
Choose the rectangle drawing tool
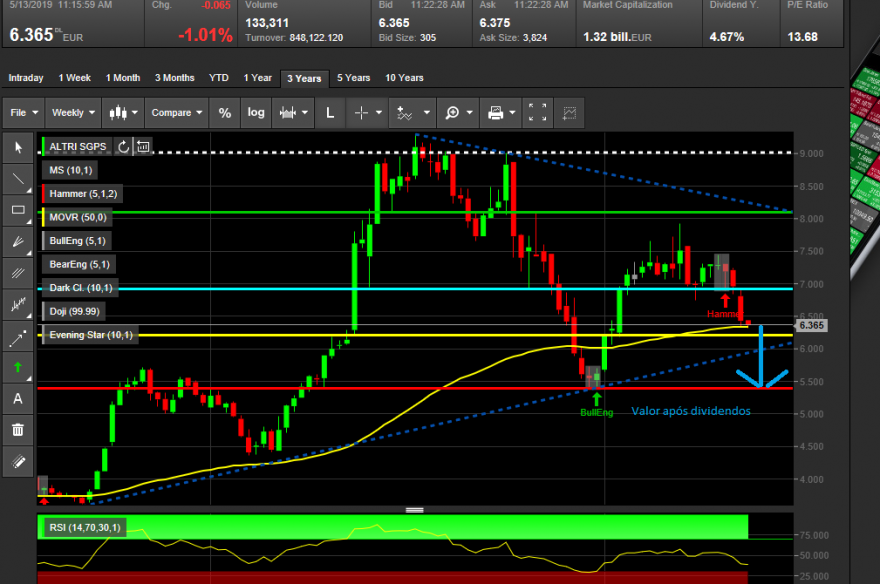point(18,210)
